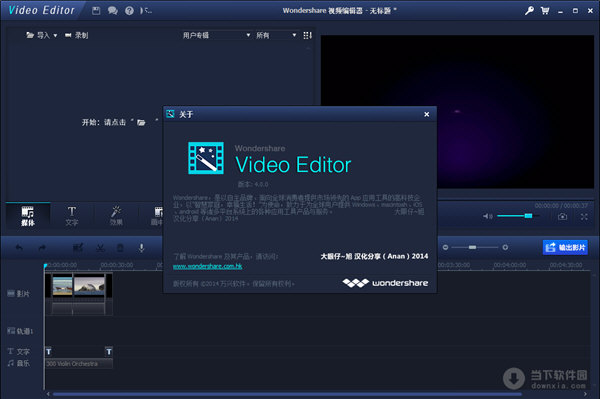600x399 pixels.
Task: Click the register key icon
Action: (529, 11)
